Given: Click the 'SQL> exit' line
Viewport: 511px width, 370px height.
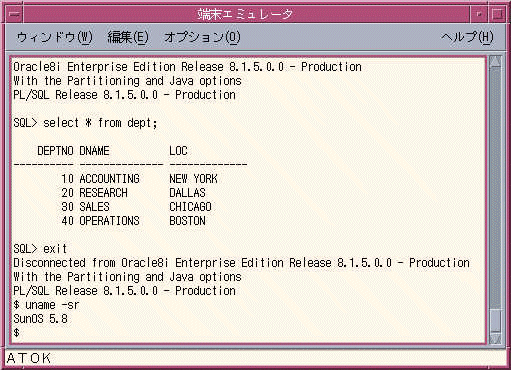Looking at the screenshot, I should (x=40, y=249).
